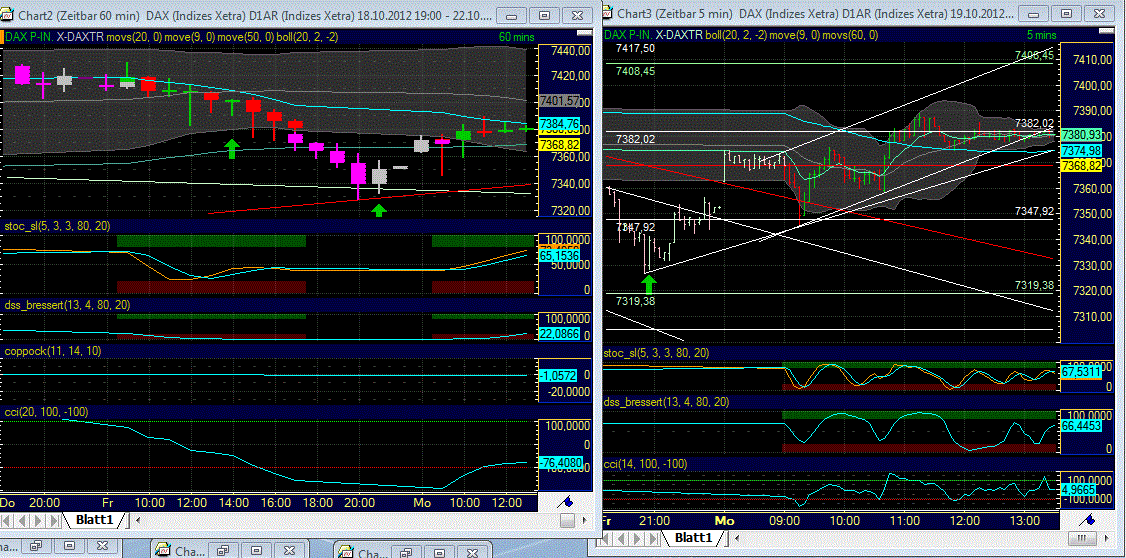The width and height of the screenshot is (1126, 558).
Task: Click the 21:00 time label in Chart3
Action: (x=655, y=519)
